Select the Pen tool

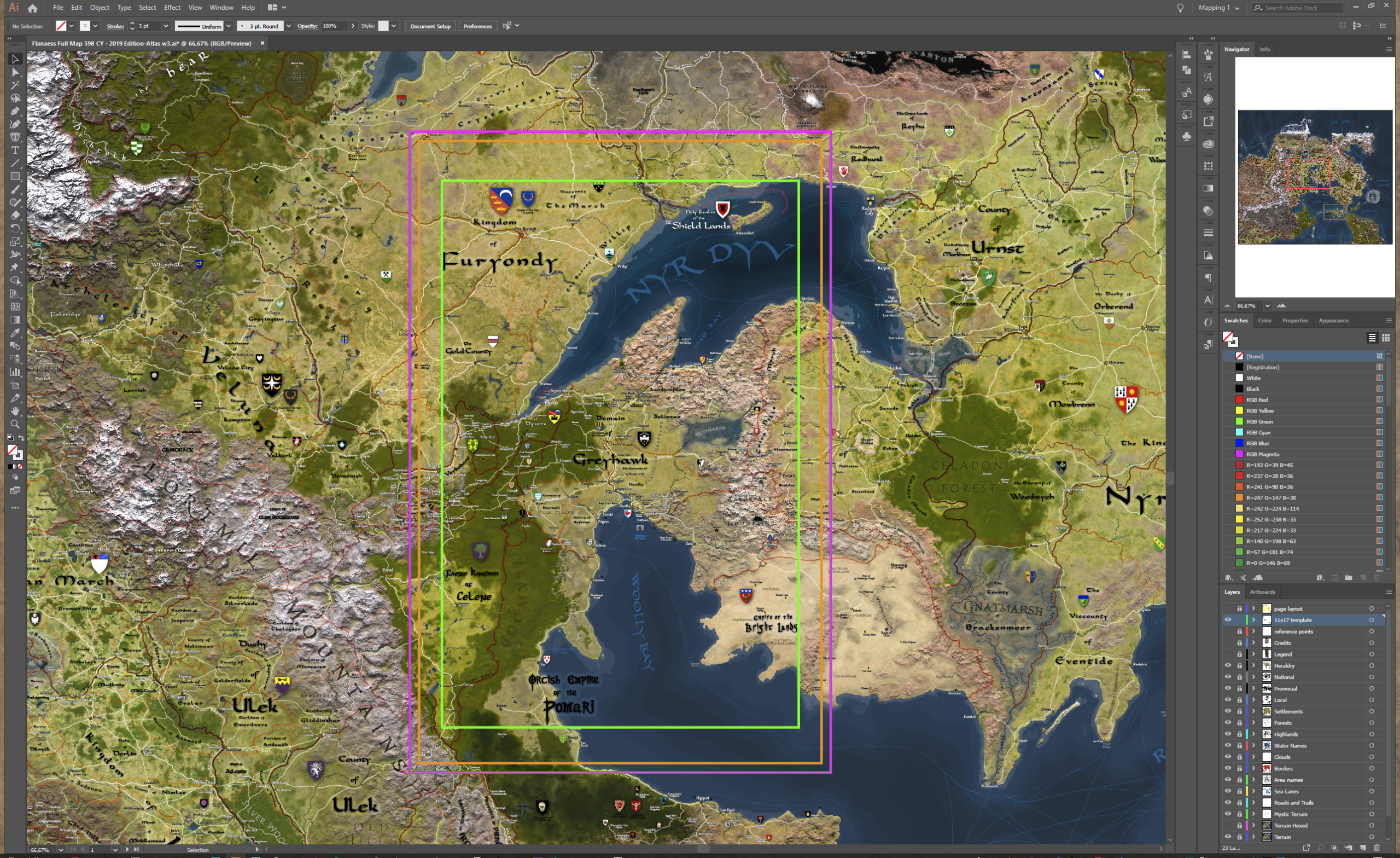[x=15, y=112]
